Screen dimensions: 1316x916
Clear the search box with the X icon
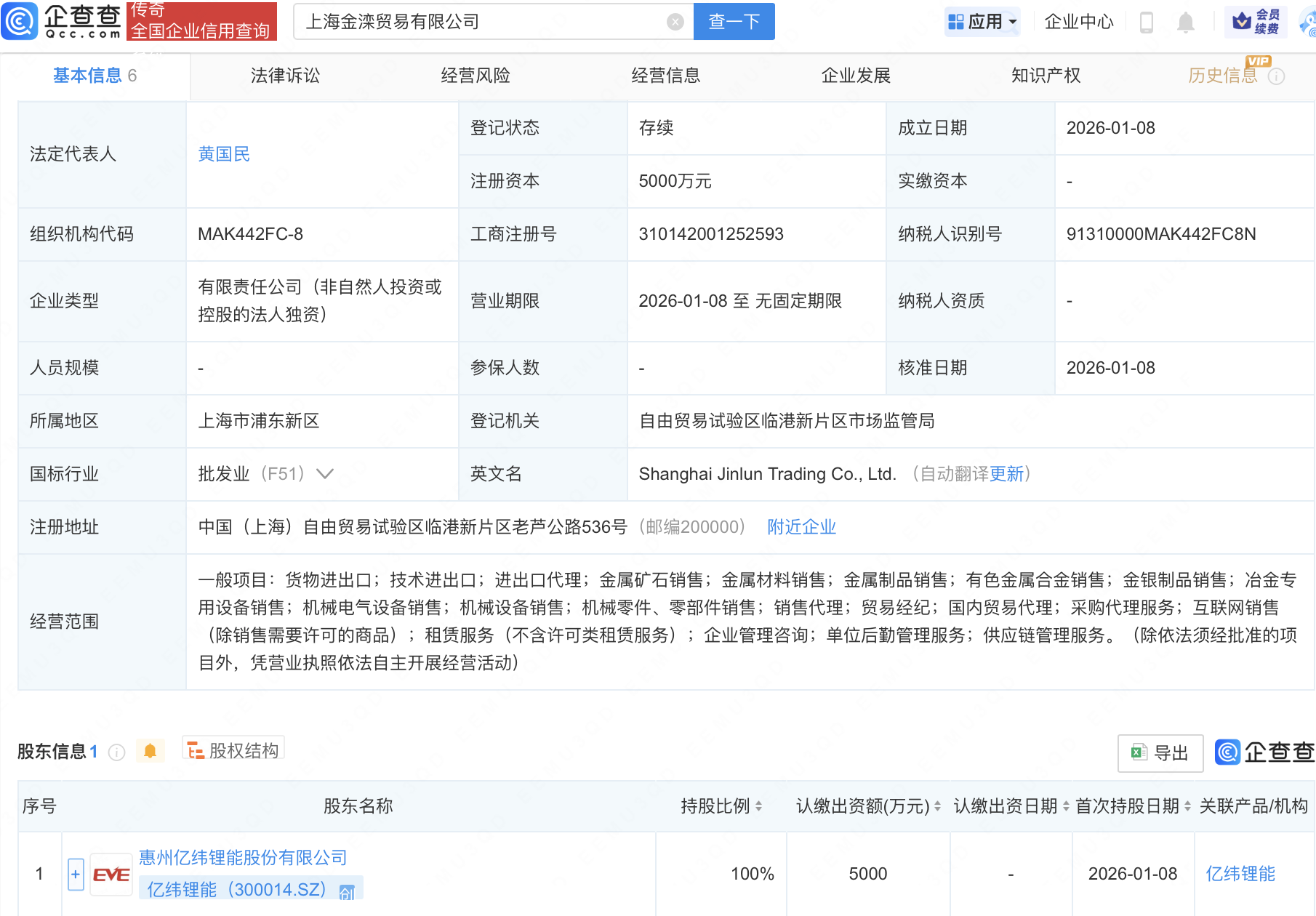[x=675, y=22]
